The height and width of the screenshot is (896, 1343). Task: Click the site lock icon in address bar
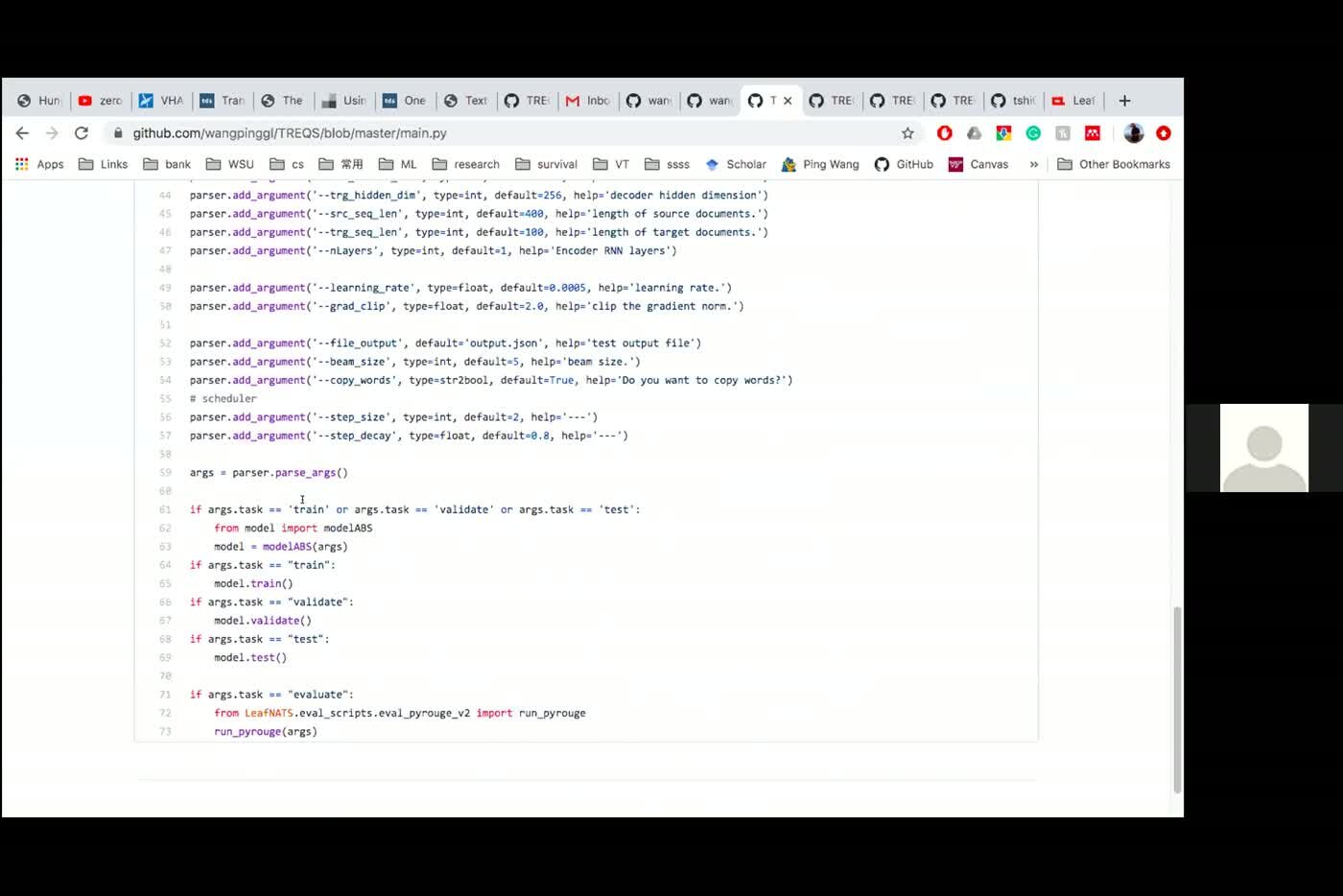118,133
